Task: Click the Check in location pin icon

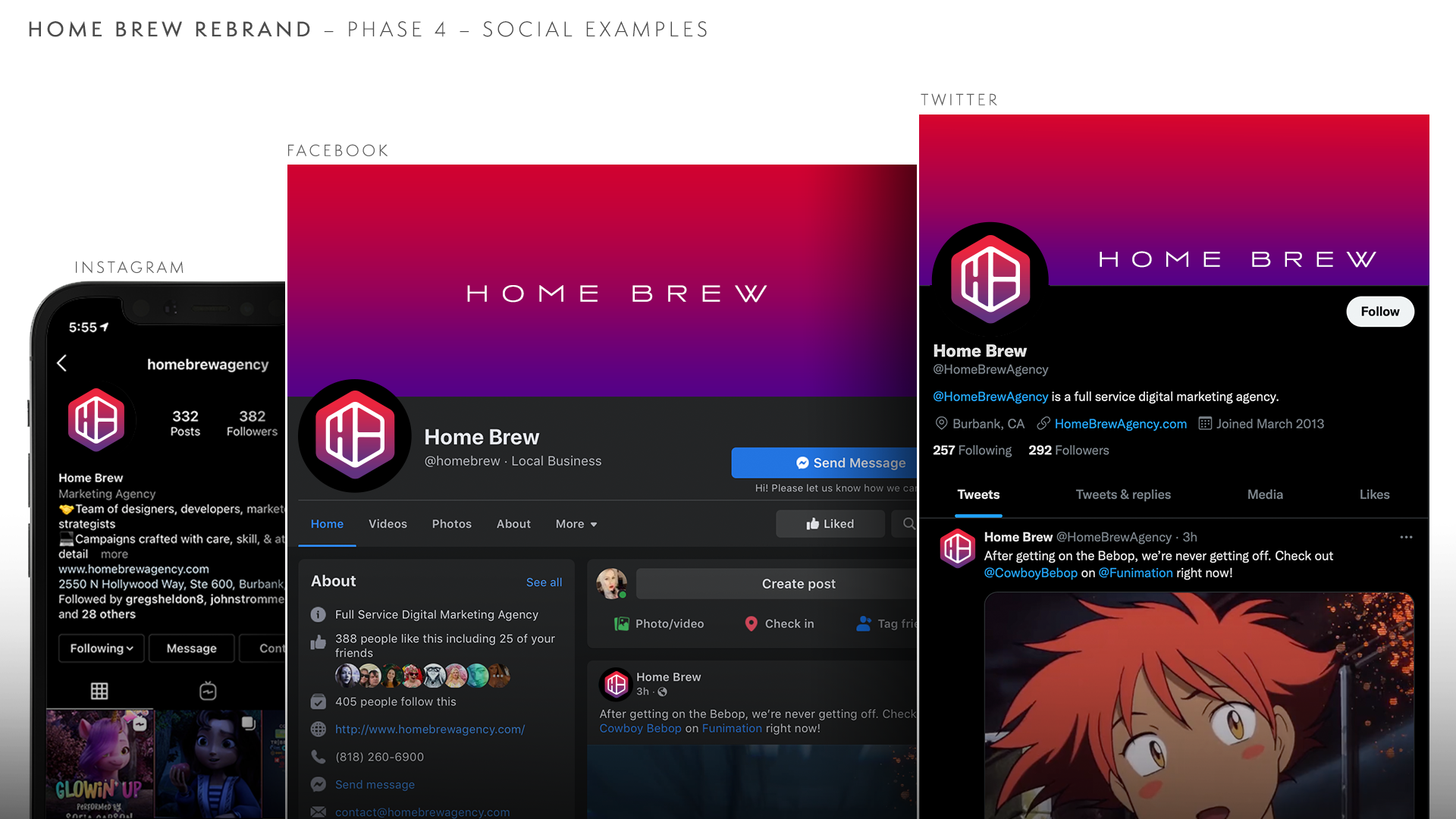Action: point(751,623)
